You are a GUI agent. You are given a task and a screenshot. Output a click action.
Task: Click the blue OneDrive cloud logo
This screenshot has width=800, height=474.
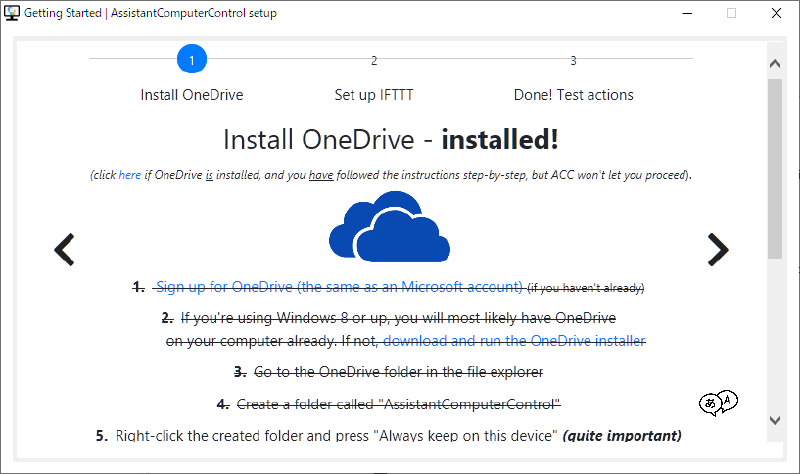[389, 228]
